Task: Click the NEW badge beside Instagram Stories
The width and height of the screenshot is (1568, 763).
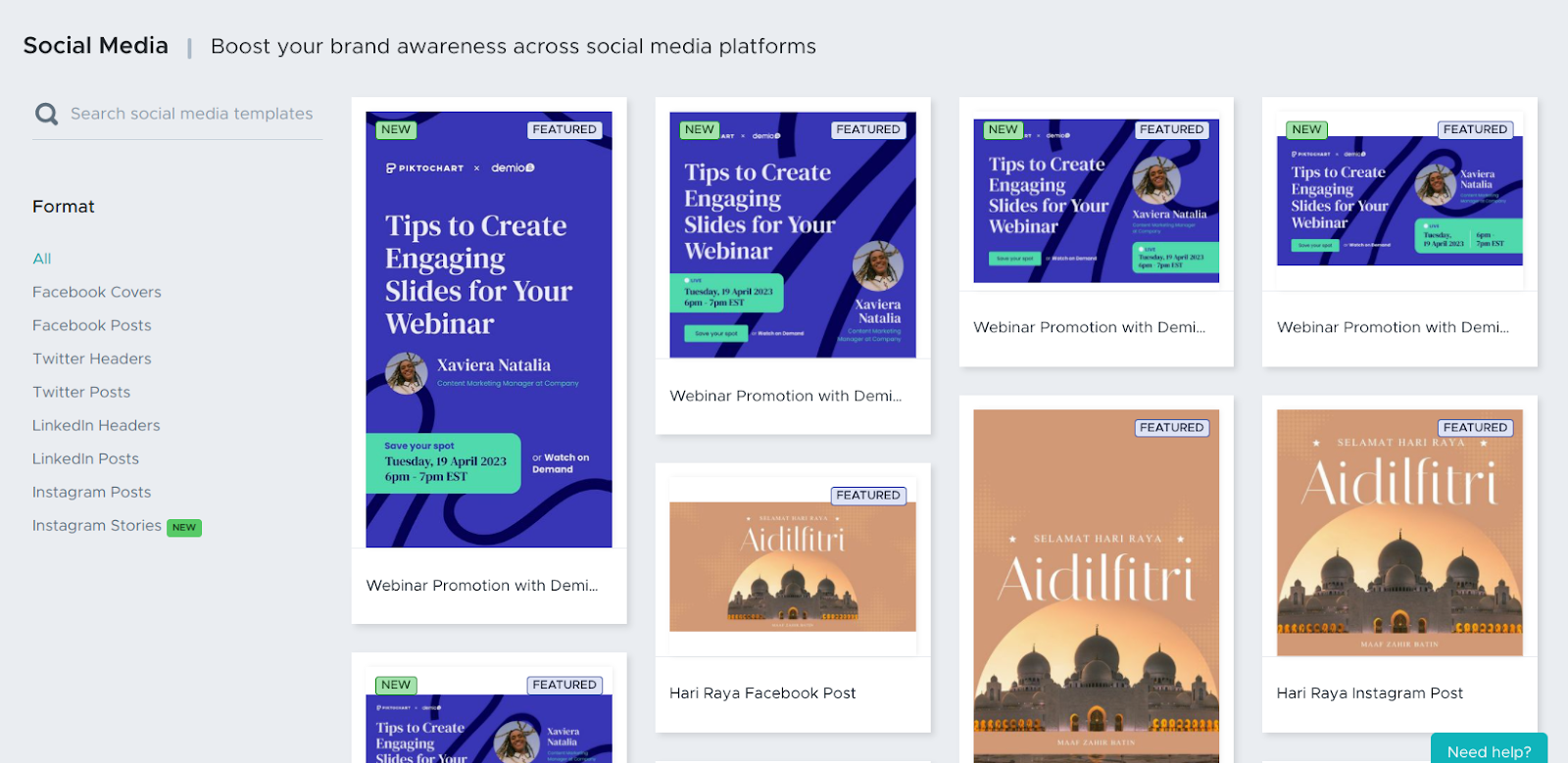Action: coord(184,527)
